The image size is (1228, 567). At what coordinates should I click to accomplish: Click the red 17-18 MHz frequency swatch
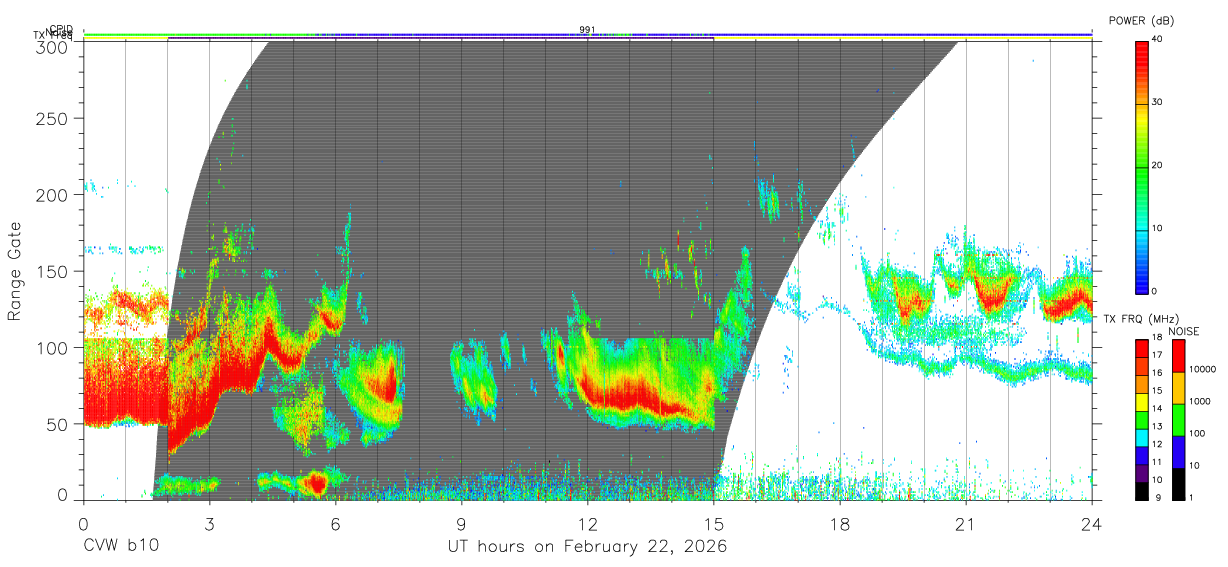(x=1142, y=349)
